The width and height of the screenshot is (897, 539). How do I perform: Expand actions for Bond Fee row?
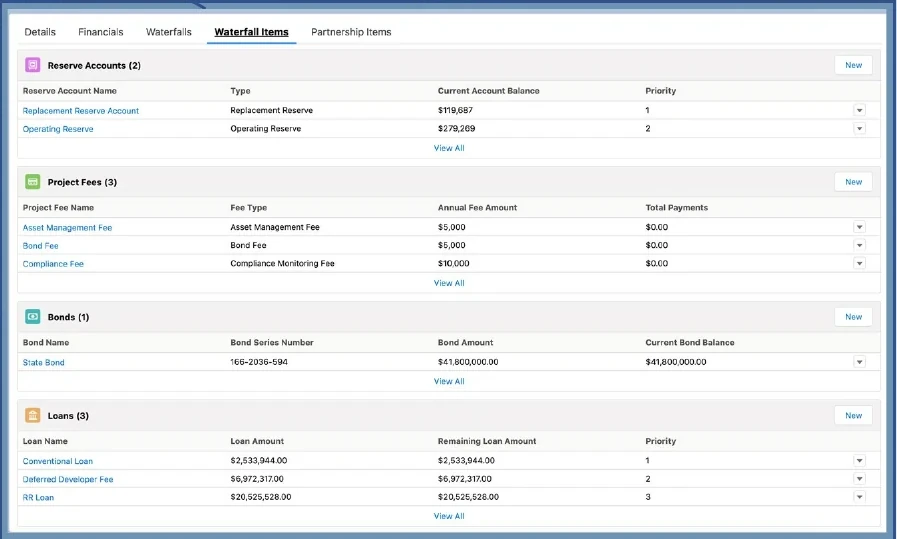pos(859,245)
